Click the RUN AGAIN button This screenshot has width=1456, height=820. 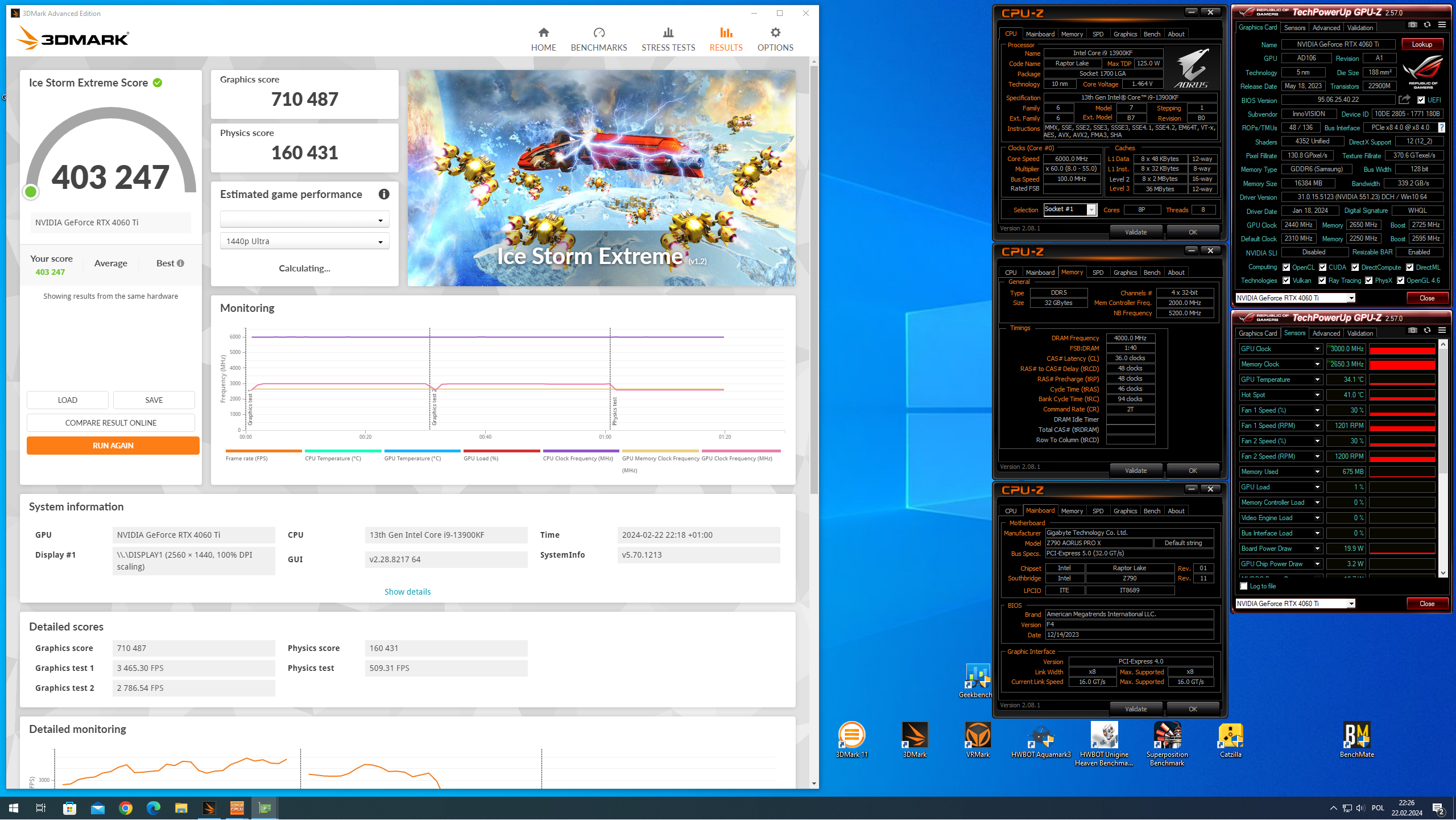pos(113,446)
